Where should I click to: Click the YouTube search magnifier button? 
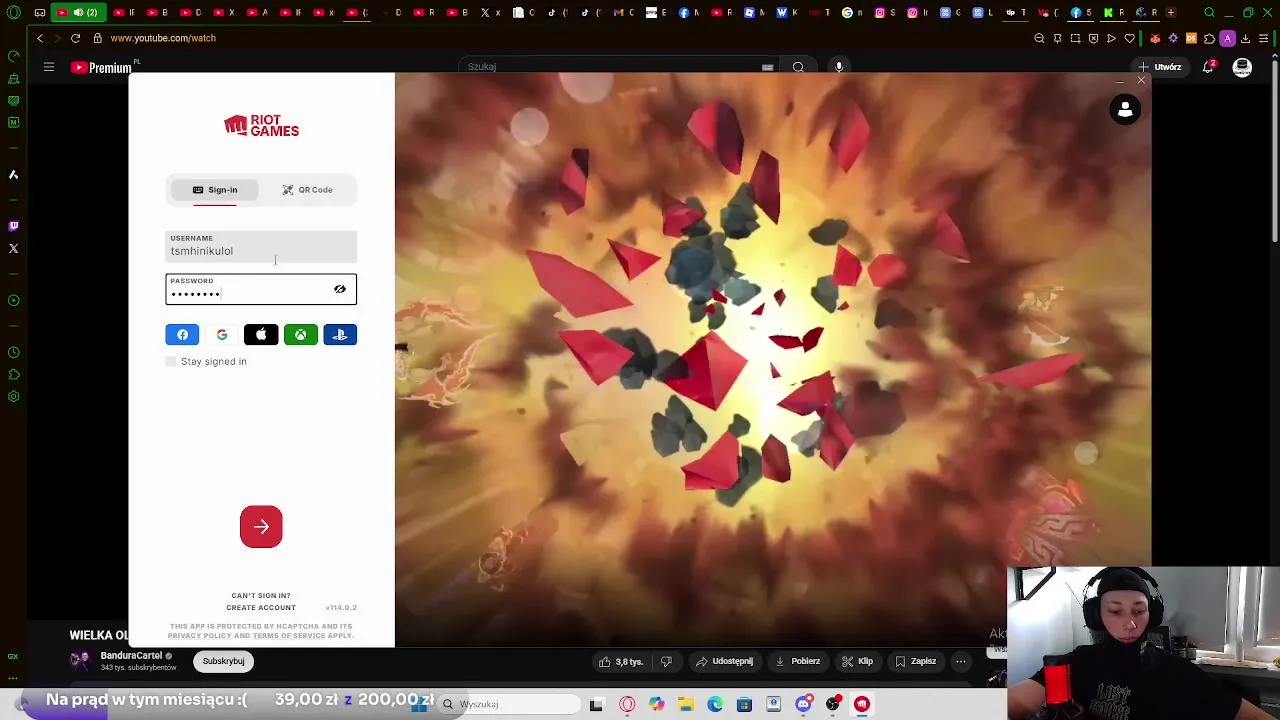[x=798, y=67]
